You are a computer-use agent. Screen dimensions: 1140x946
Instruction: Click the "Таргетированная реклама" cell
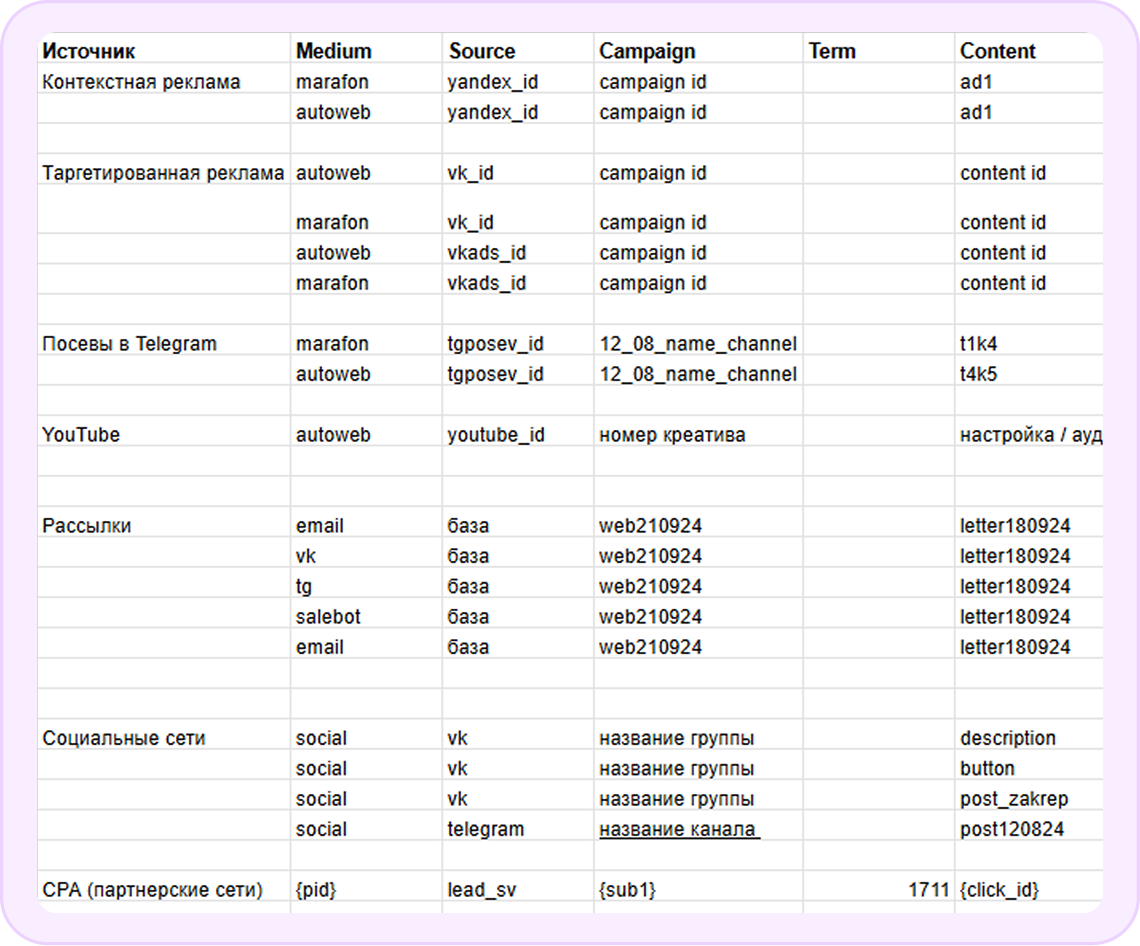click(x=163, y=173)
